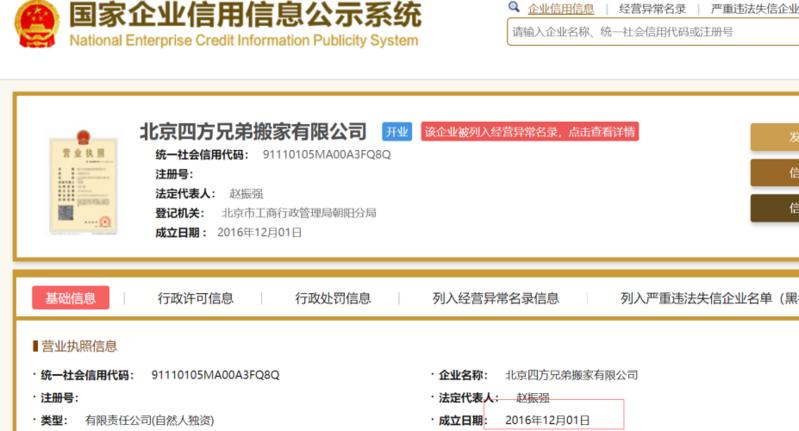Screen dimensions: 799x431
Task: Click the magnifying glass search icon
Action: 514,7
